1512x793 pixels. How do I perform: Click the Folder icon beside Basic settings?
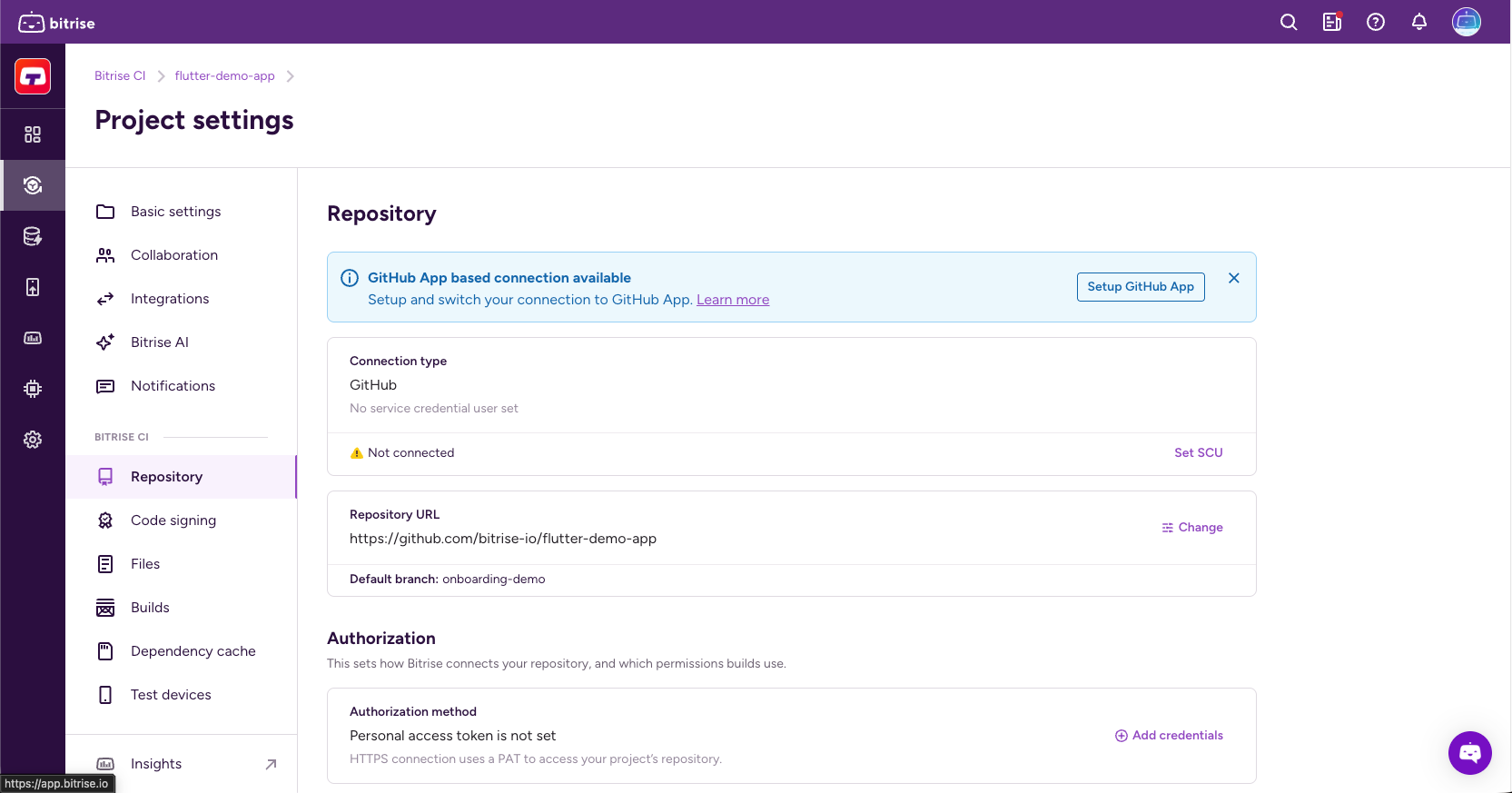point(105,212)
